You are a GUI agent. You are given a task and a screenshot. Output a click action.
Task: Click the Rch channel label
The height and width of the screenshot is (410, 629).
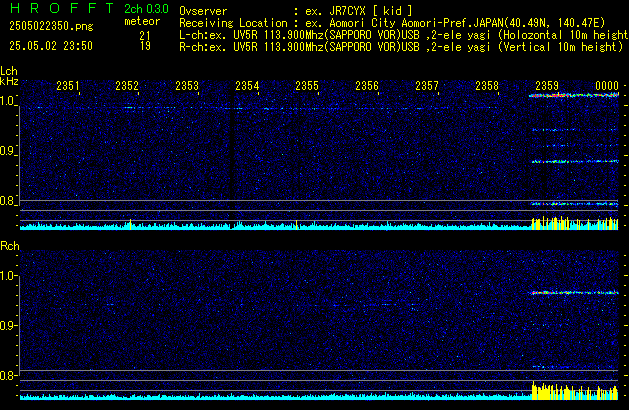tap(10, 246)
